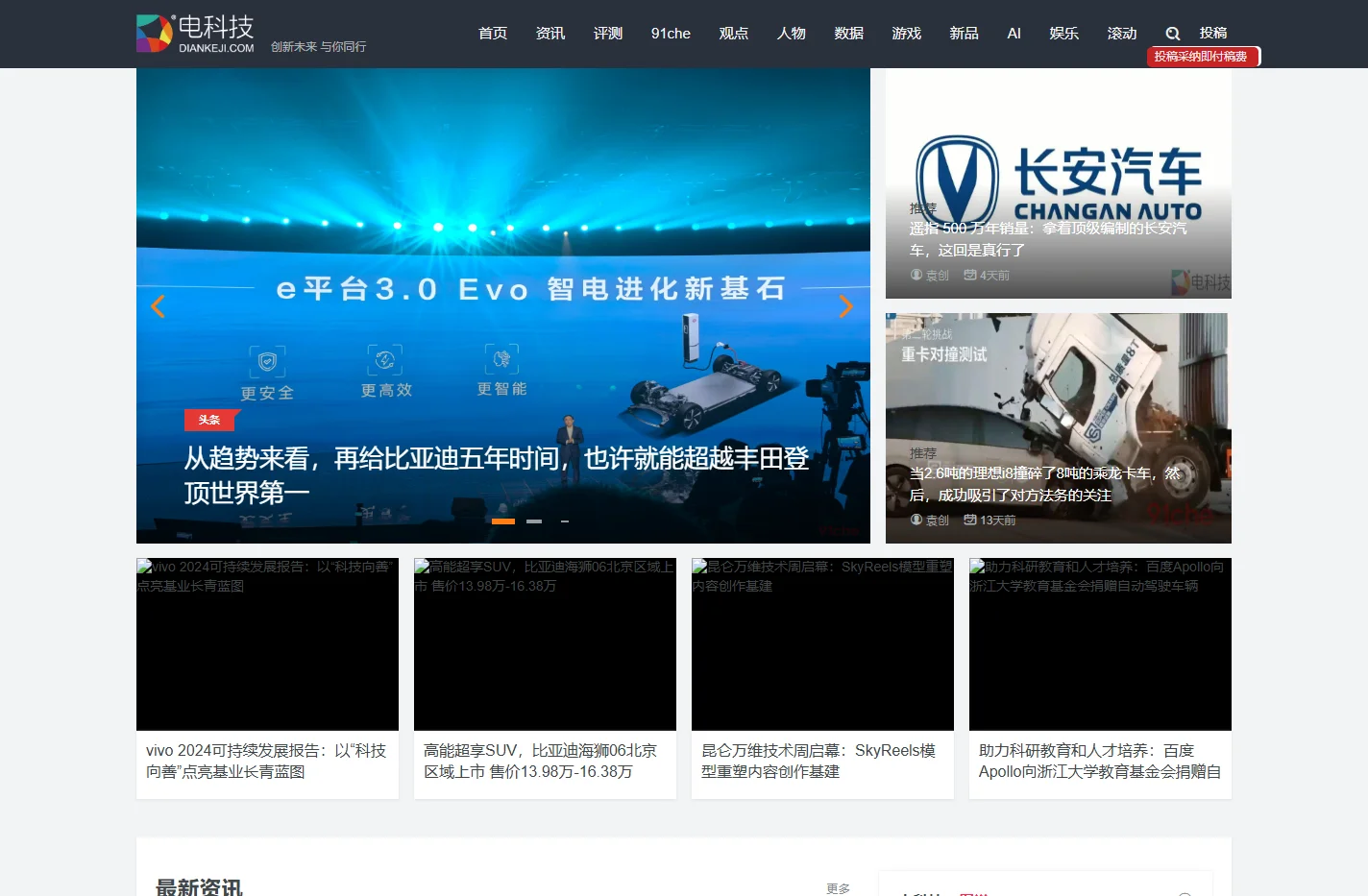1368x896 pixels.
Task: Open the 滚动 menu item
Action: (1122, 34)
